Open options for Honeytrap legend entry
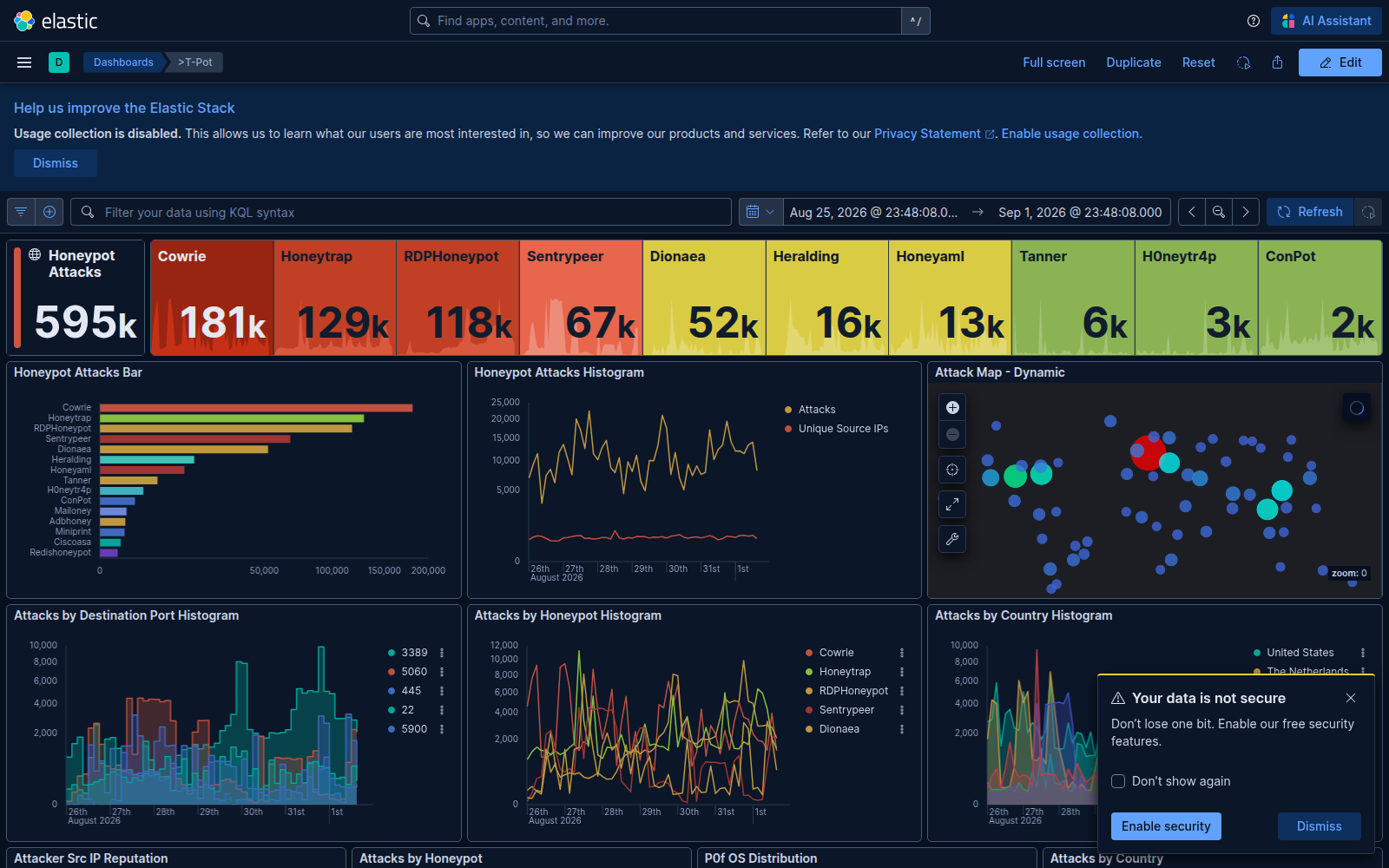Image resolution: width=1389 pixels, height=868 pixels. (x=902, y=672)
